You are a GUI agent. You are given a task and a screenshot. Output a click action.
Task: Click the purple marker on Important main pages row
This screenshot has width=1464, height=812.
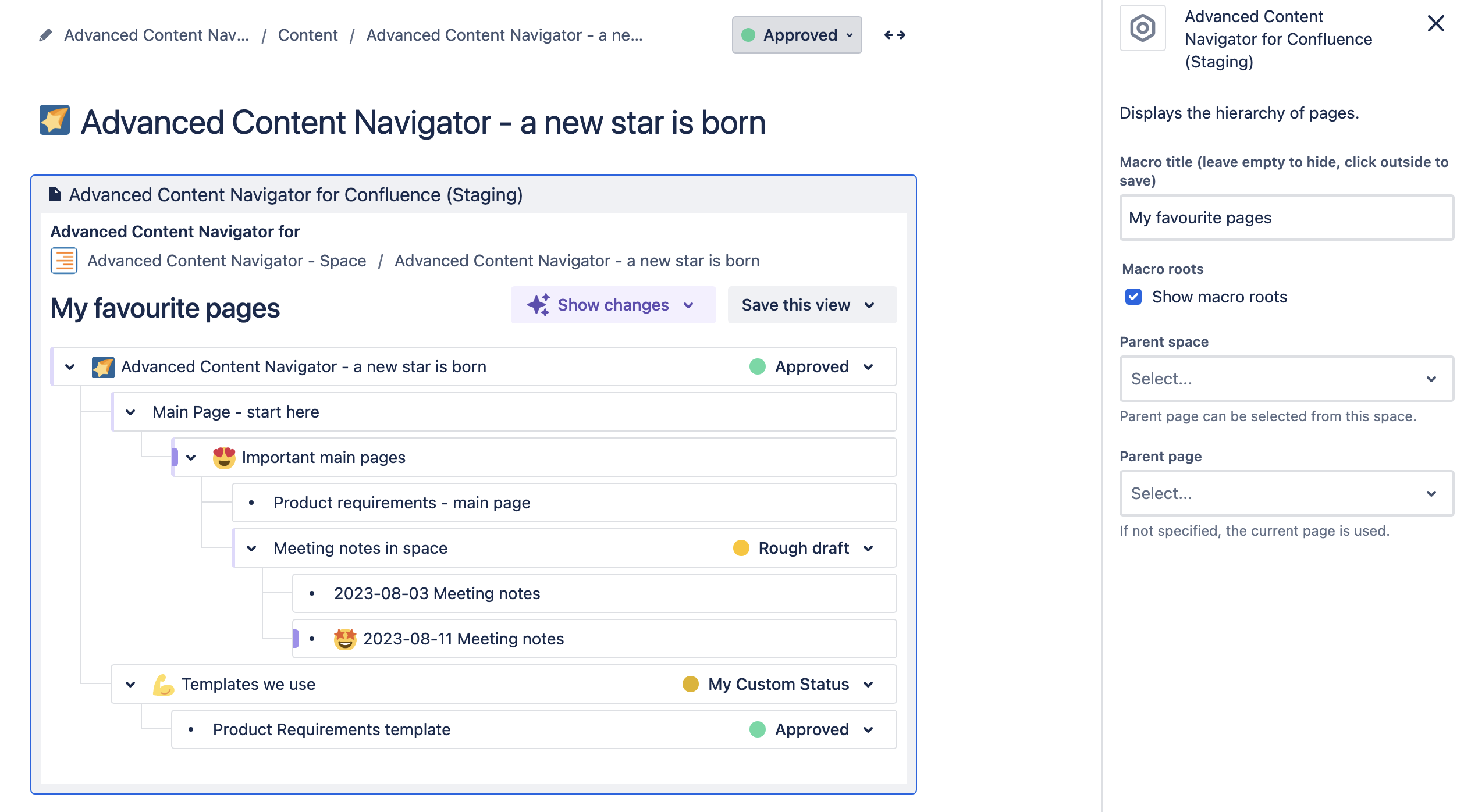tap(175, 457)
